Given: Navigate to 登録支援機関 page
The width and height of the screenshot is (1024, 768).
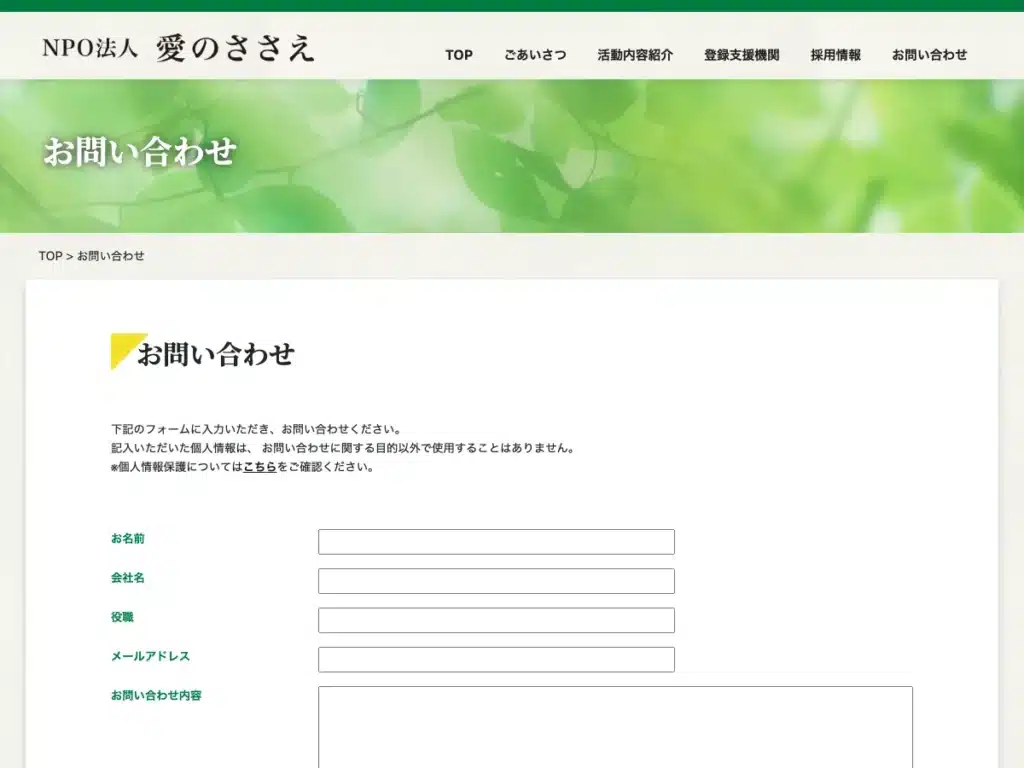Looking at the screenshot, I should 741,55.
